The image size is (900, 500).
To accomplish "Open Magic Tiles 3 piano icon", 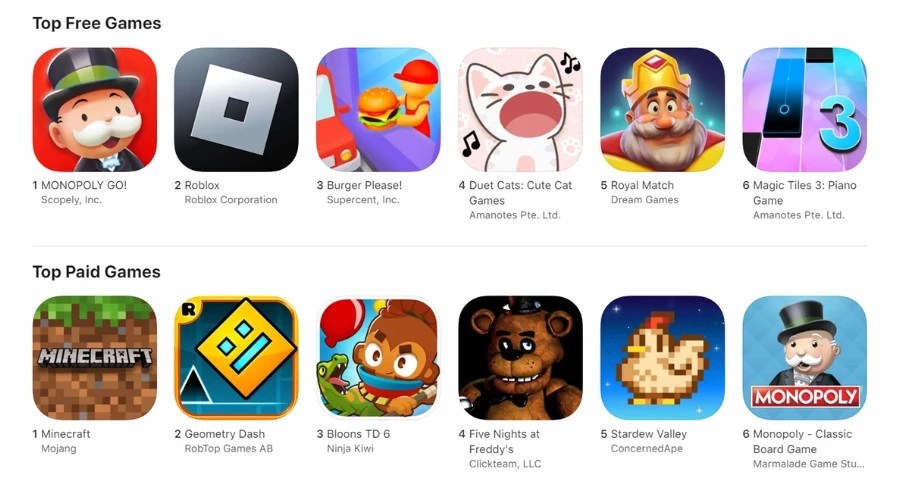I will (805, 110).
